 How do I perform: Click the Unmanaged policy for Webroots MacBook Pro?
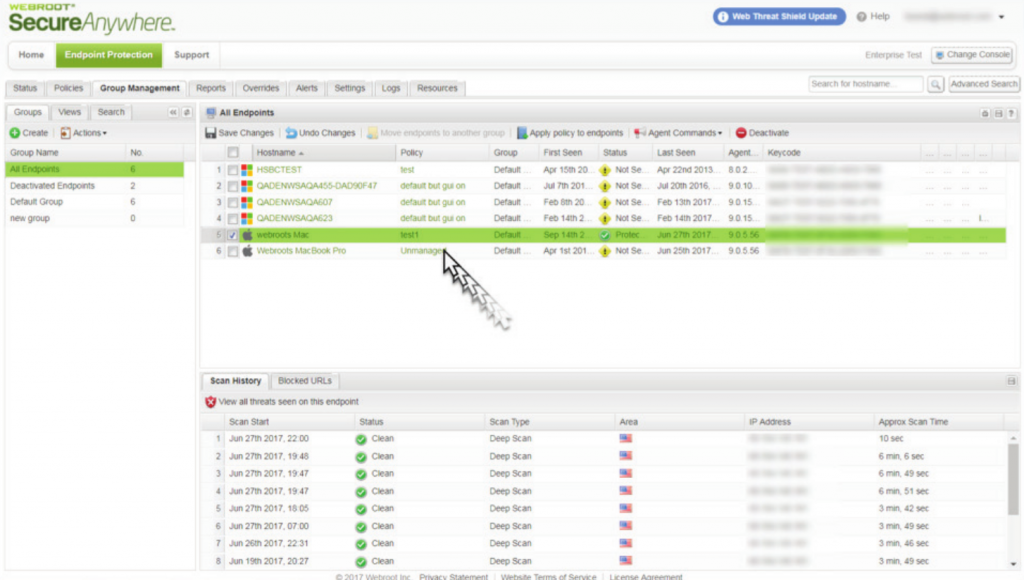422,251
